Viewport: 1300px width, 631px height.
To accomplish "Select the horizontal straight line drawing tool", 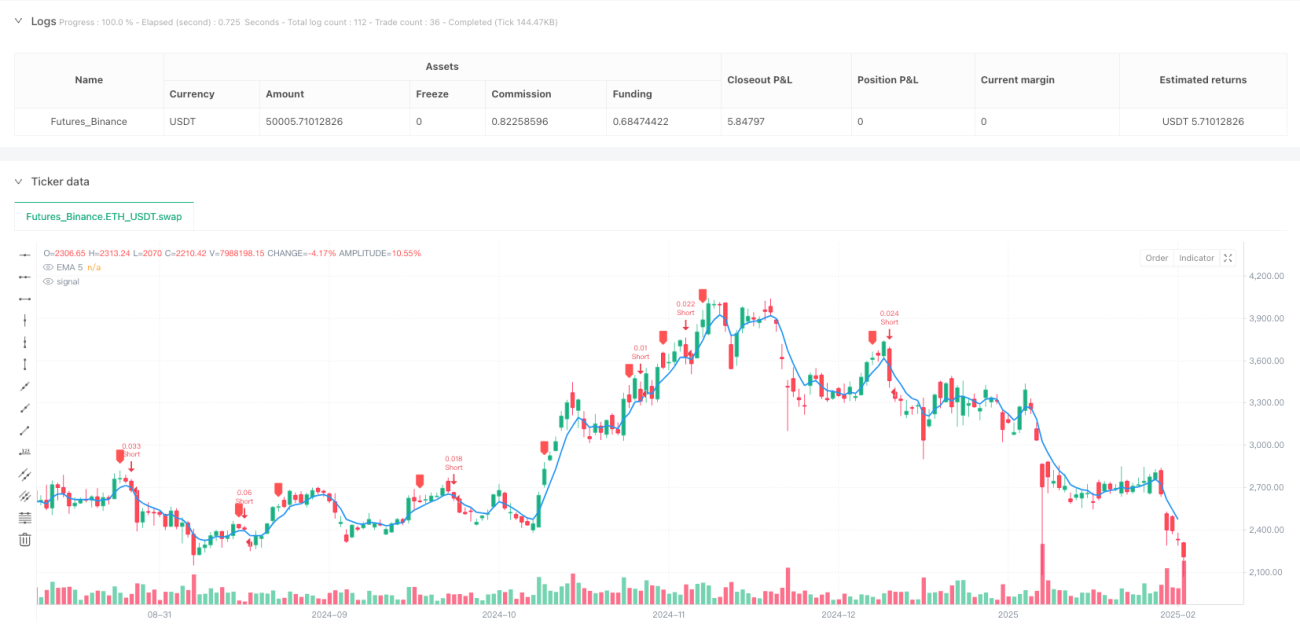I will point(25,255).
